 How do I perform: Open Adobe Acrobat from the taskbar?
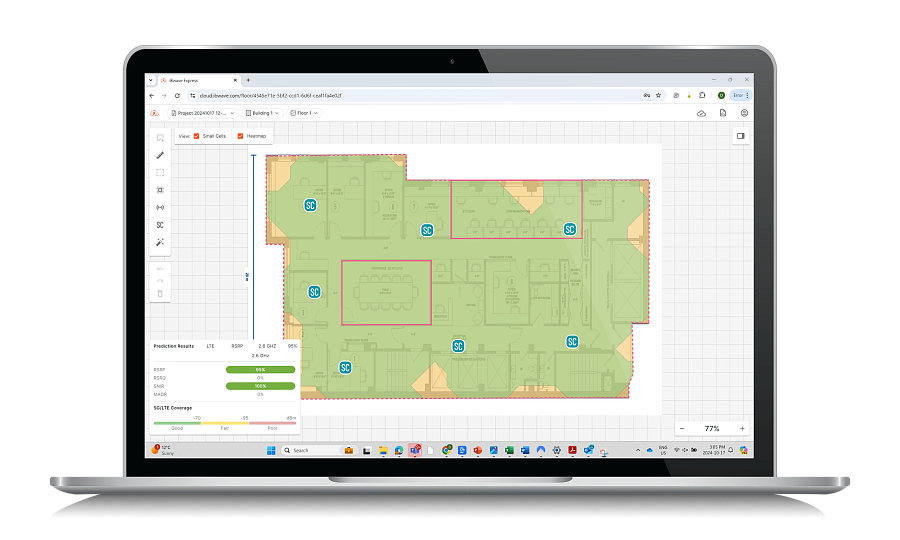click(572, 450)
